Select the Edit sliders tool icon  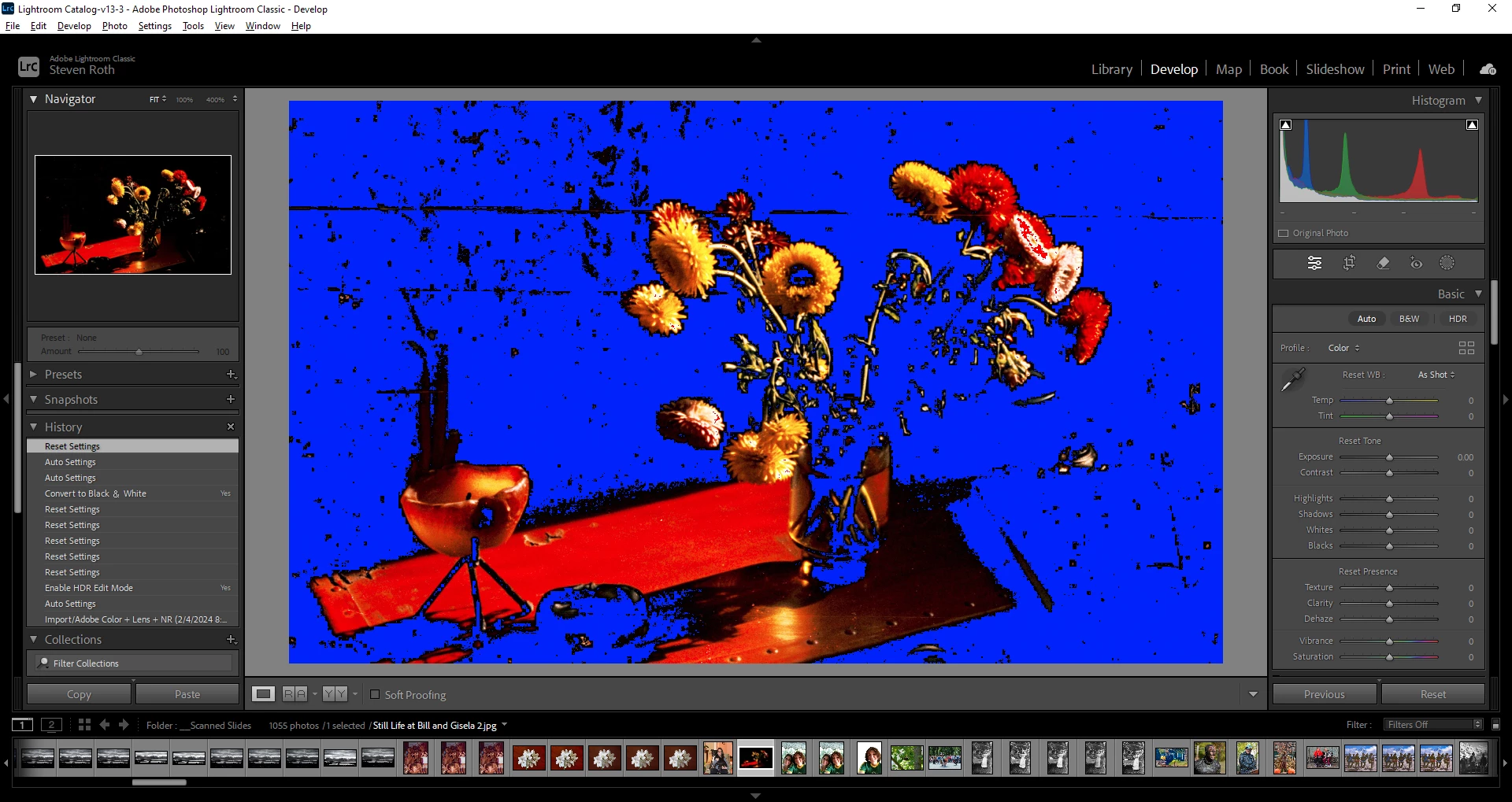coord(1314,263)
